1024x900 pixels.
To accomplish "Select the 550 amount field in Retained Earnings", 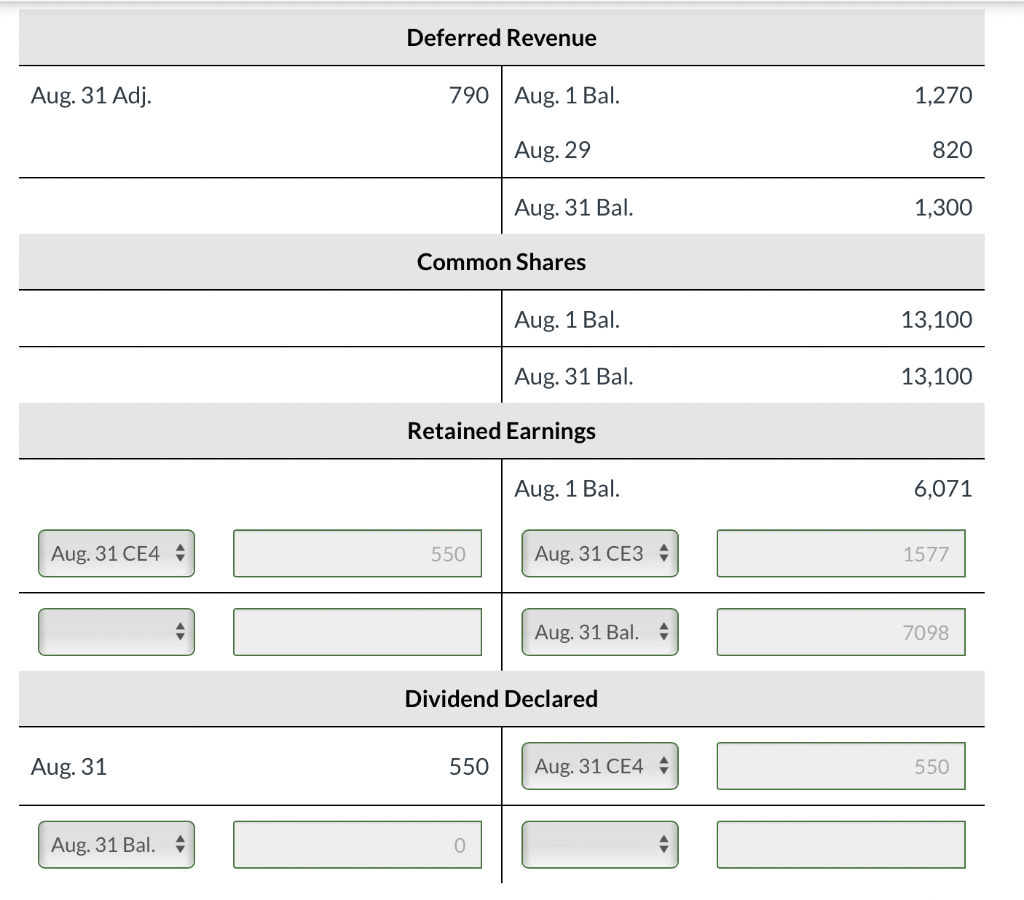I will 357,552.
